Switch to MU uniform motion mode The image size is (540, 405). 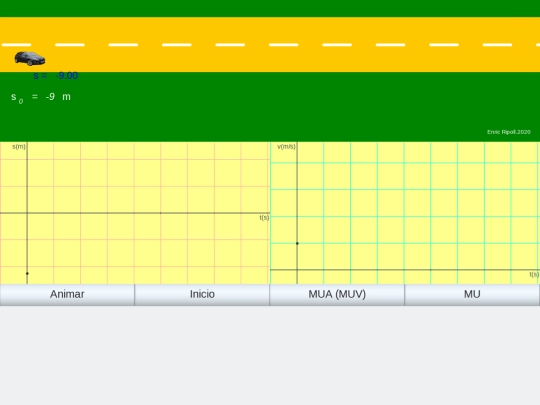472,294
